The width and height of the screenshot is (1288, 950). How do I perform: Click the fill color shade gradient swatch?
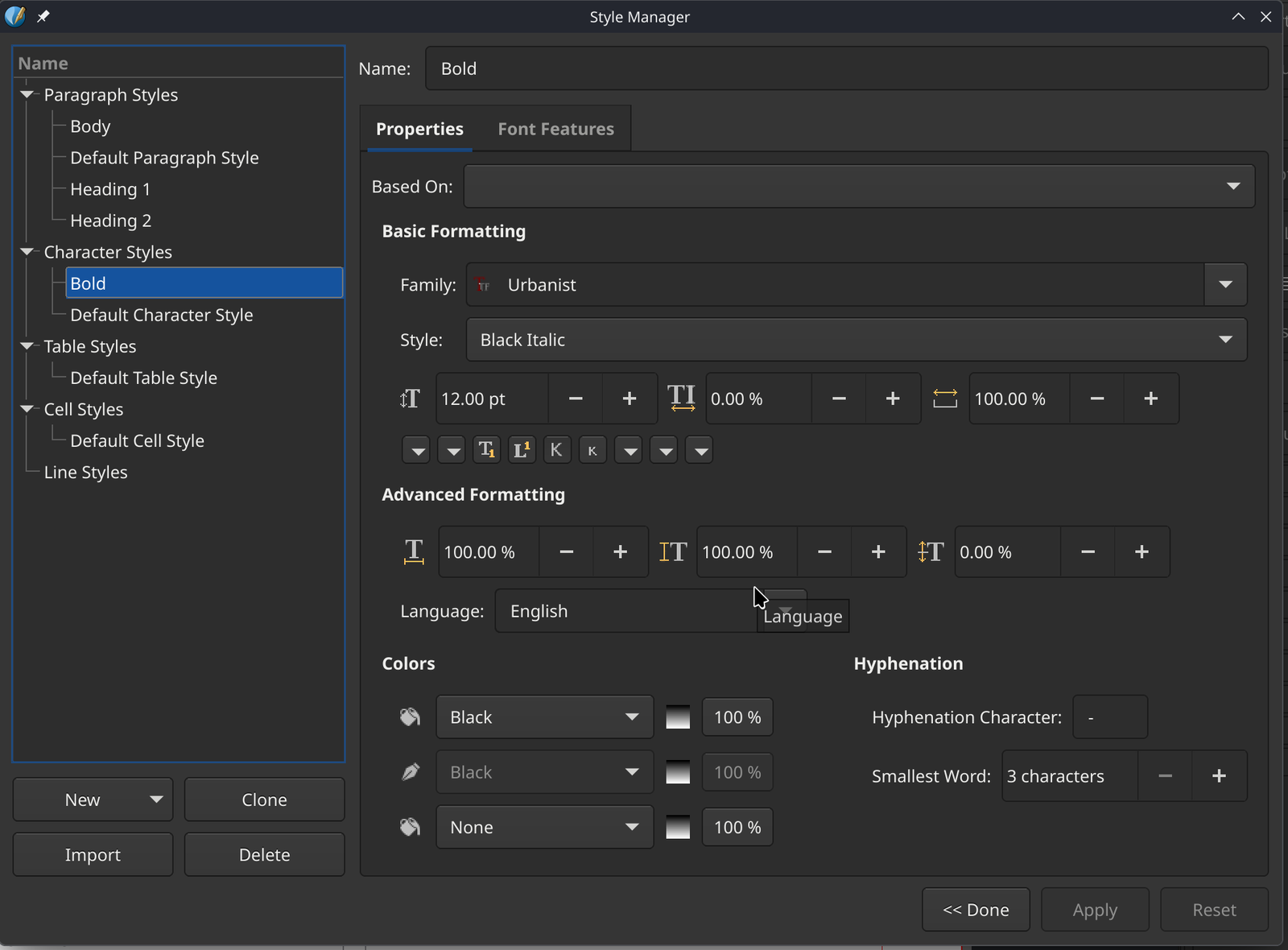[x=678, y=717]
